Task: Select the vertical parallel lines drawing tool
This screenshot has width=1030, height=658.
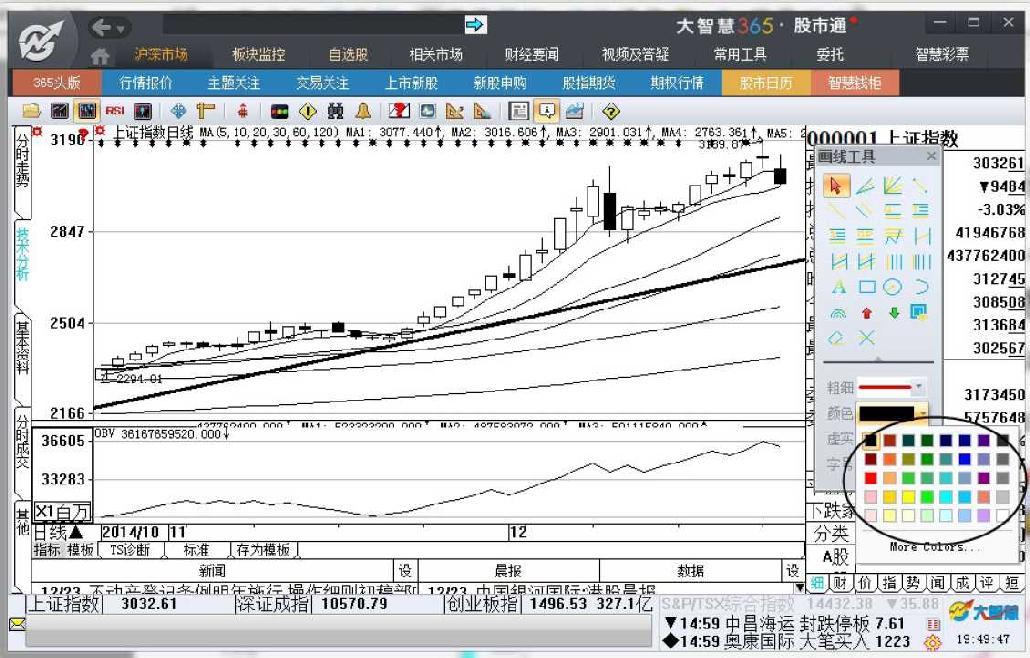Action: (x=894, y=262)
